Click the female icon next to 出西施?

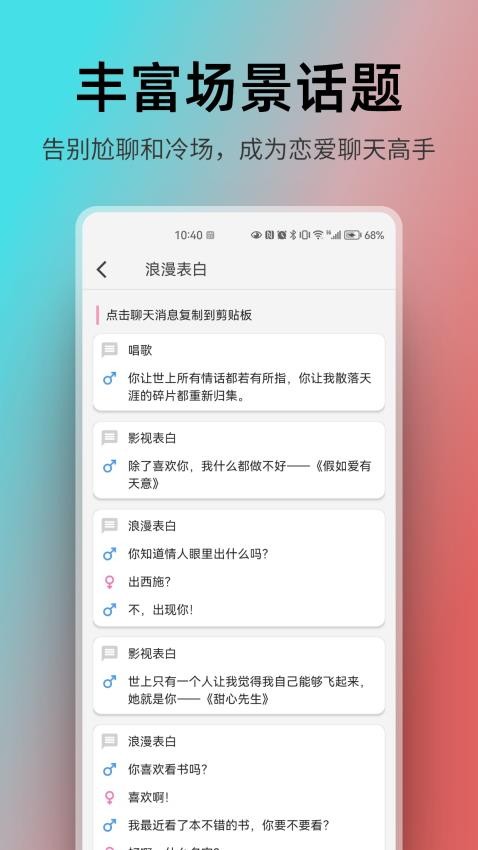click(x=109, y=582)
